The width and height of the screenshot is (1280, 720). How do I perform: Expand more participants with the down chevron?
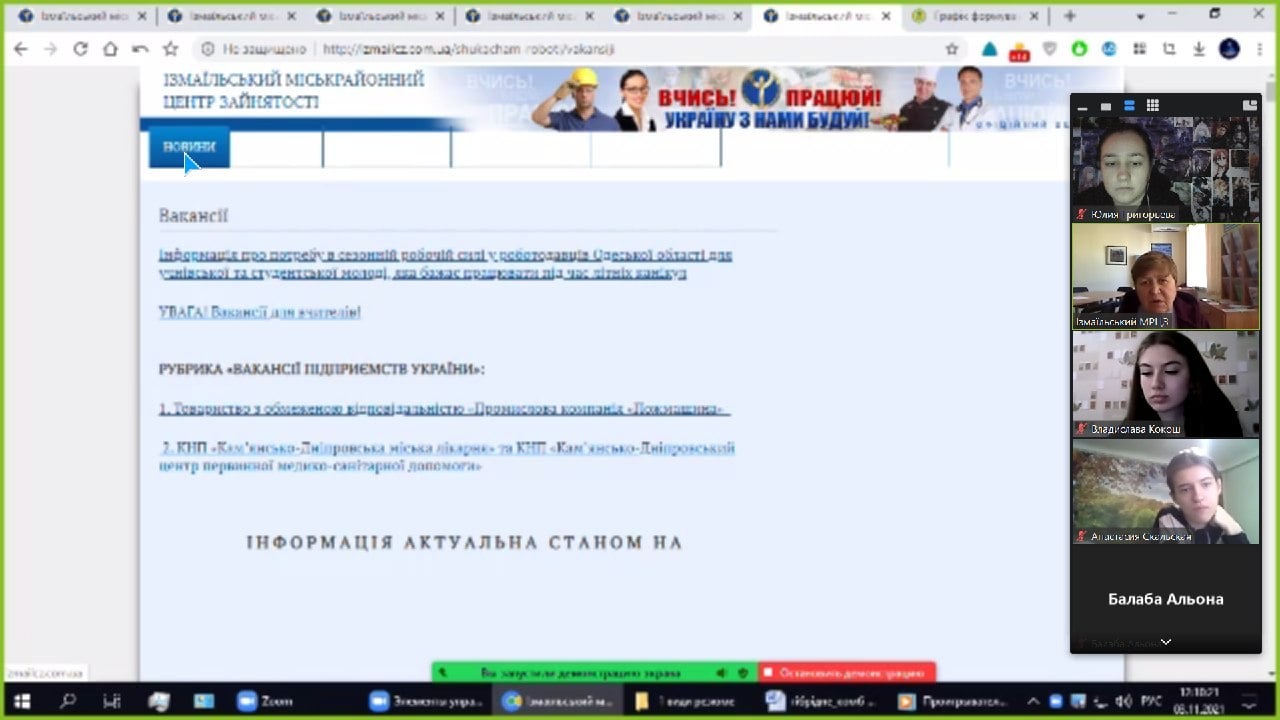(1165, 642)
